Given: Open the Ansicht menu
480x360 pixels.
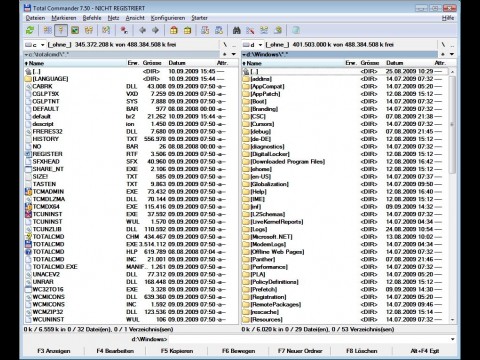Looking at the screenshot, I should click(135, 18).
